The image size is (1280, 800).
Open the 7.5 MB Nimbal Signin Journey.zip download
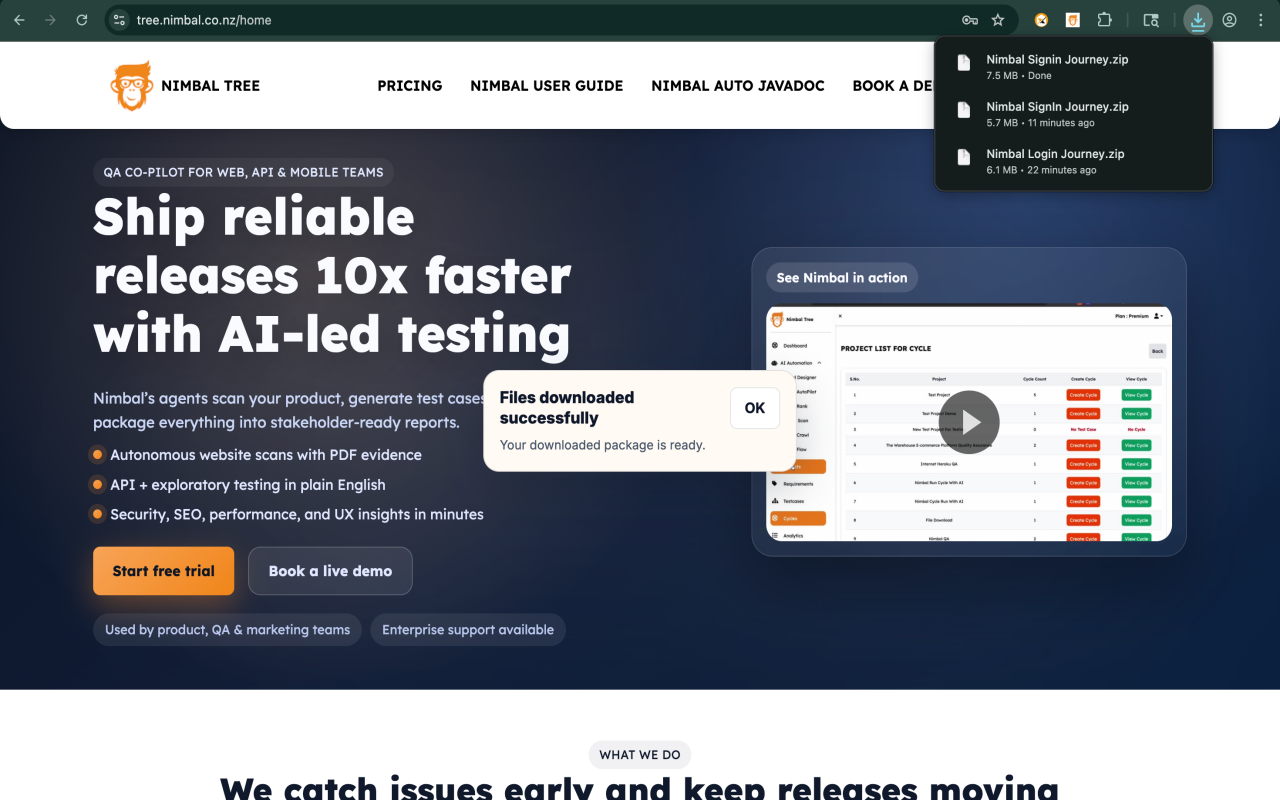tap(1073, 67)
